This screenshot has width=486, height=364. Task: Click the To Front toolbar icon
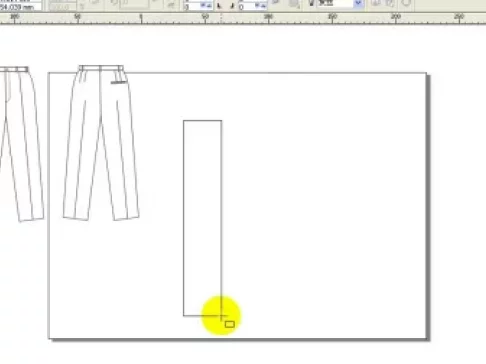[376, 3]
